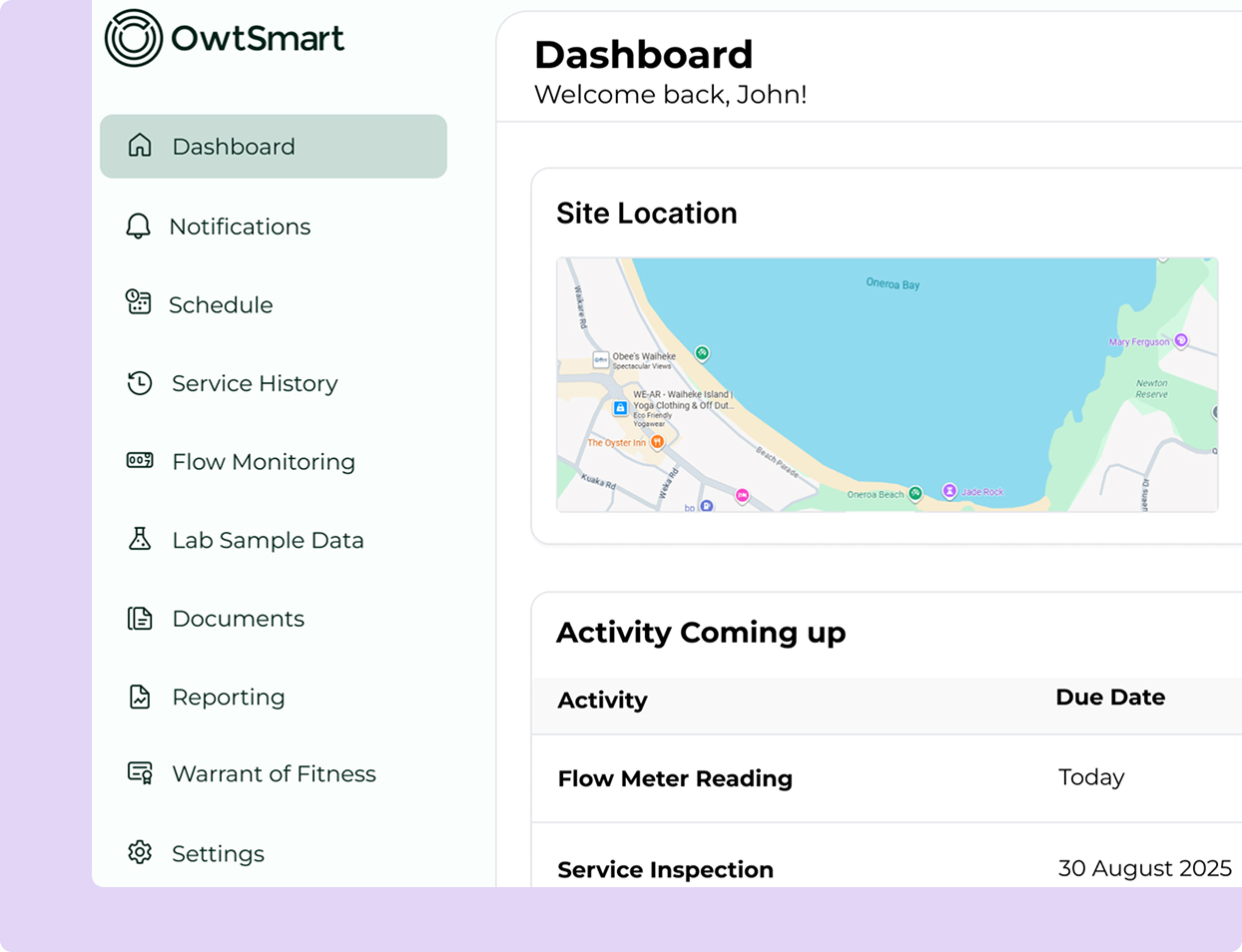1242x952 pixels.
Task: Select the clock icon beside Service History
Action: [139, 383]
